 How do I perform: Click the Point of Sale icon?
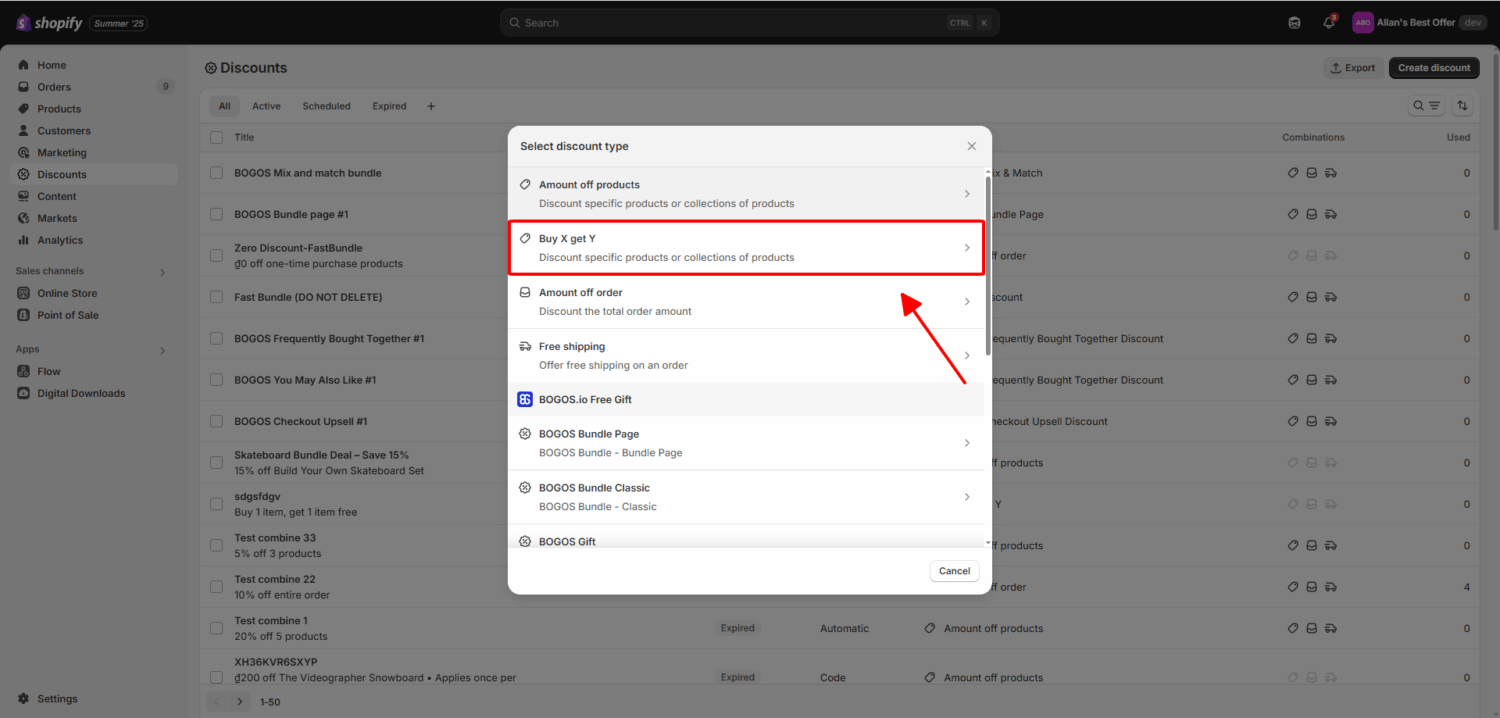pyautogui.click(x=24, y=315)
